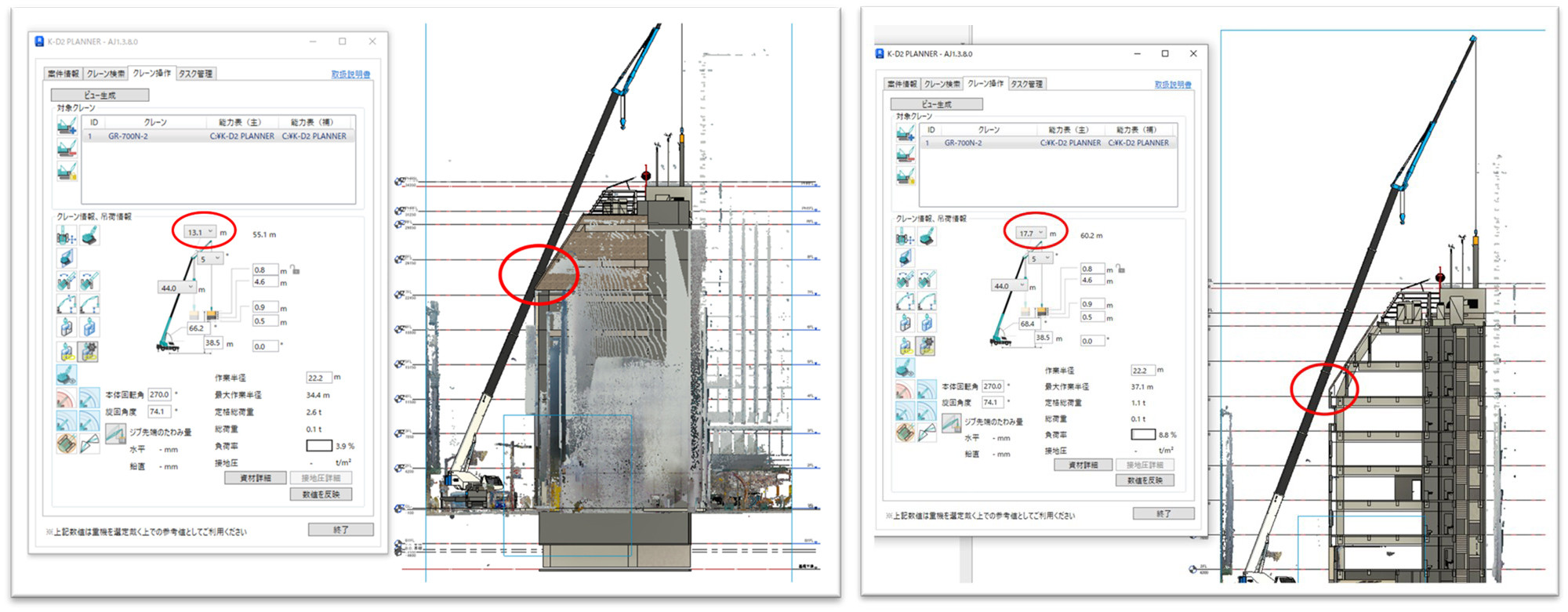Screen dimensions: 1568x612
Task: Click add crane icon in right window
Action: coord(906,132)
